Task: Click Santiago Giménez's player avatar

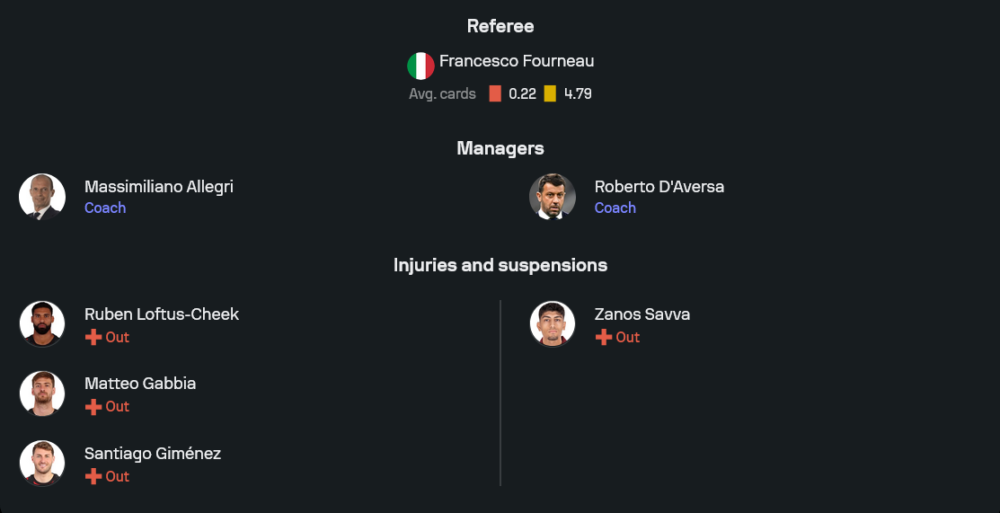Action: (x=42, y=464)
